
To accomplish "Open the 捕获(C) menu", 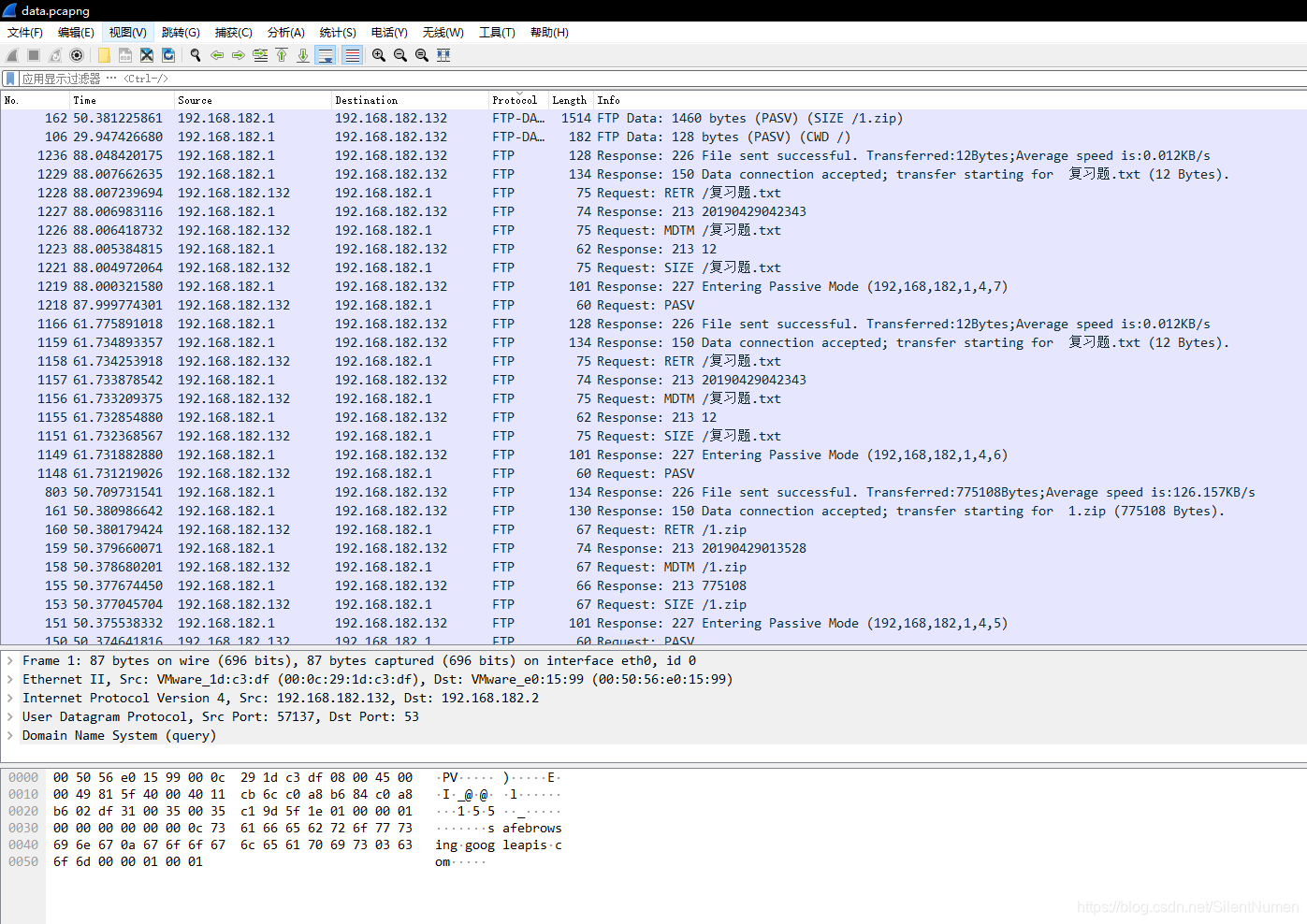I will pos(234,32).
